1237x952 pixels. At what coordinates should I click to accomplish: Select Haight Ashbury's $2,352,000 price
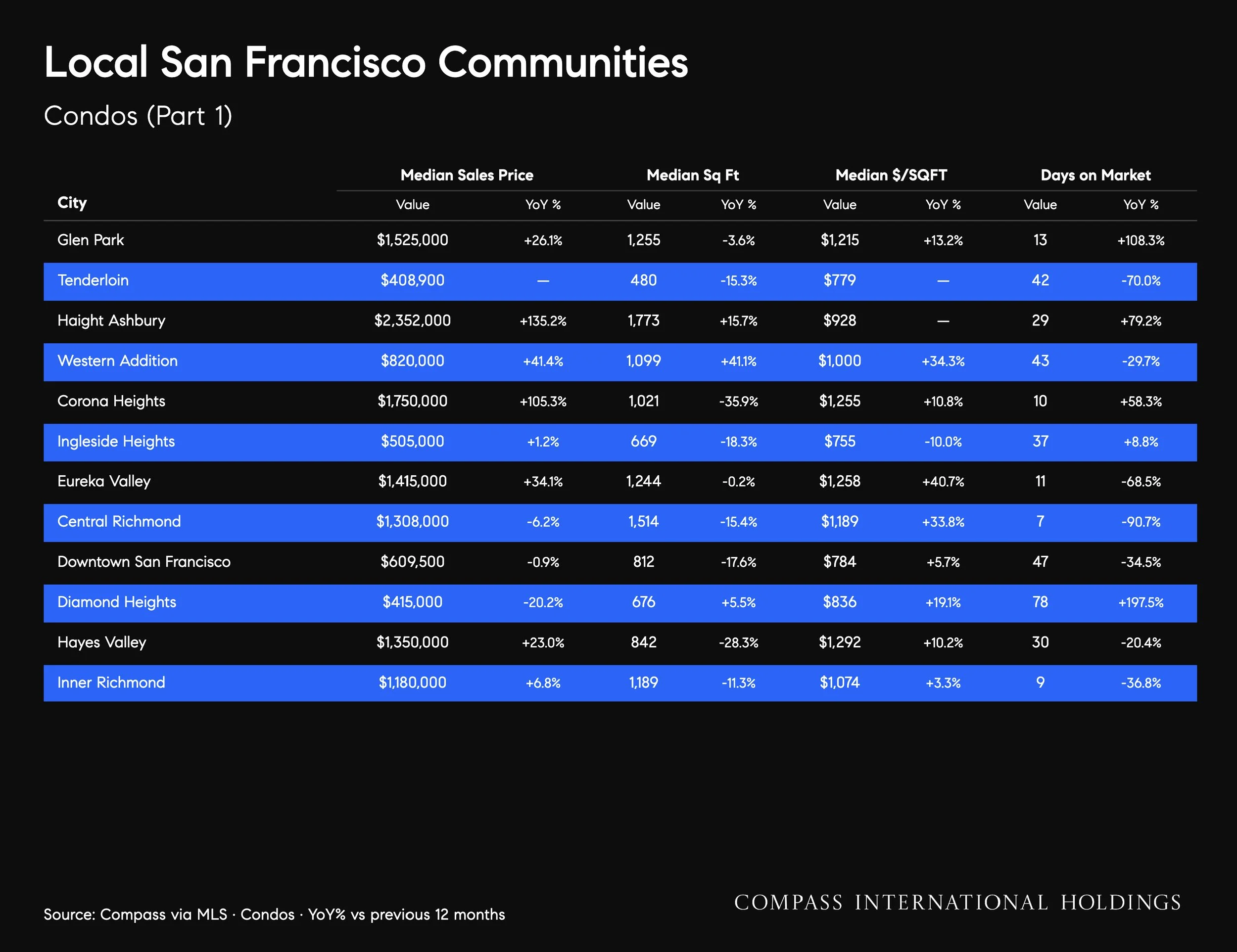[x=412, y=321]
